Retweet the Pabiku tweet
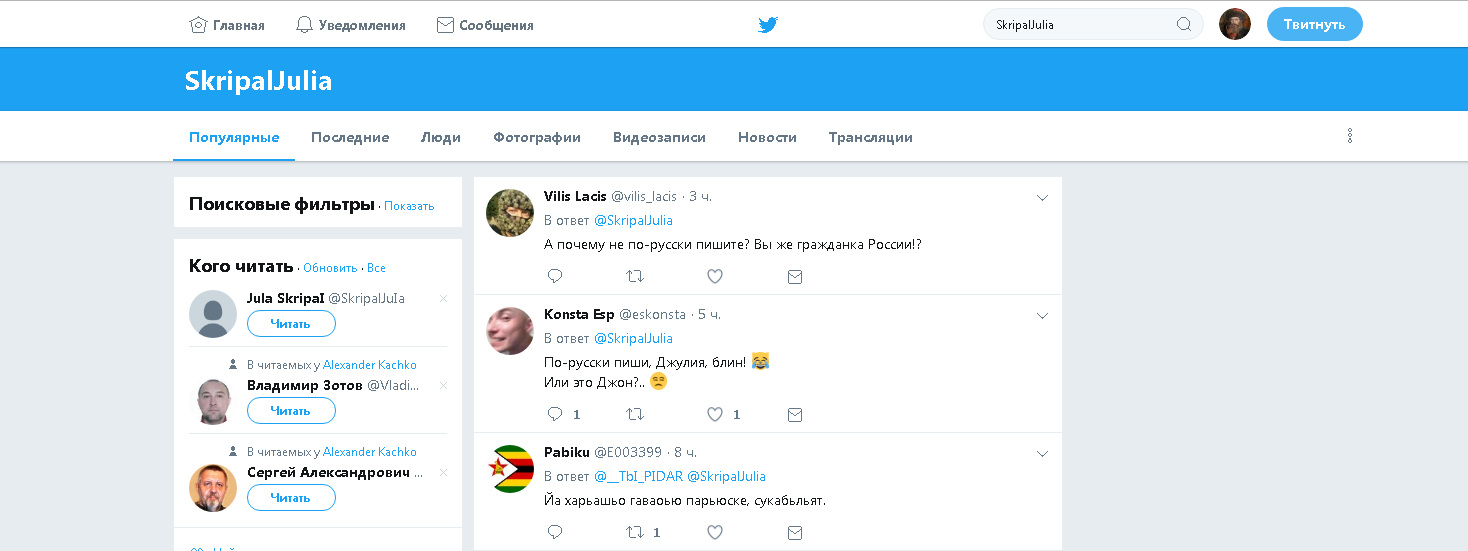Viewport: 1468px width, 551px height. (635, 532)
